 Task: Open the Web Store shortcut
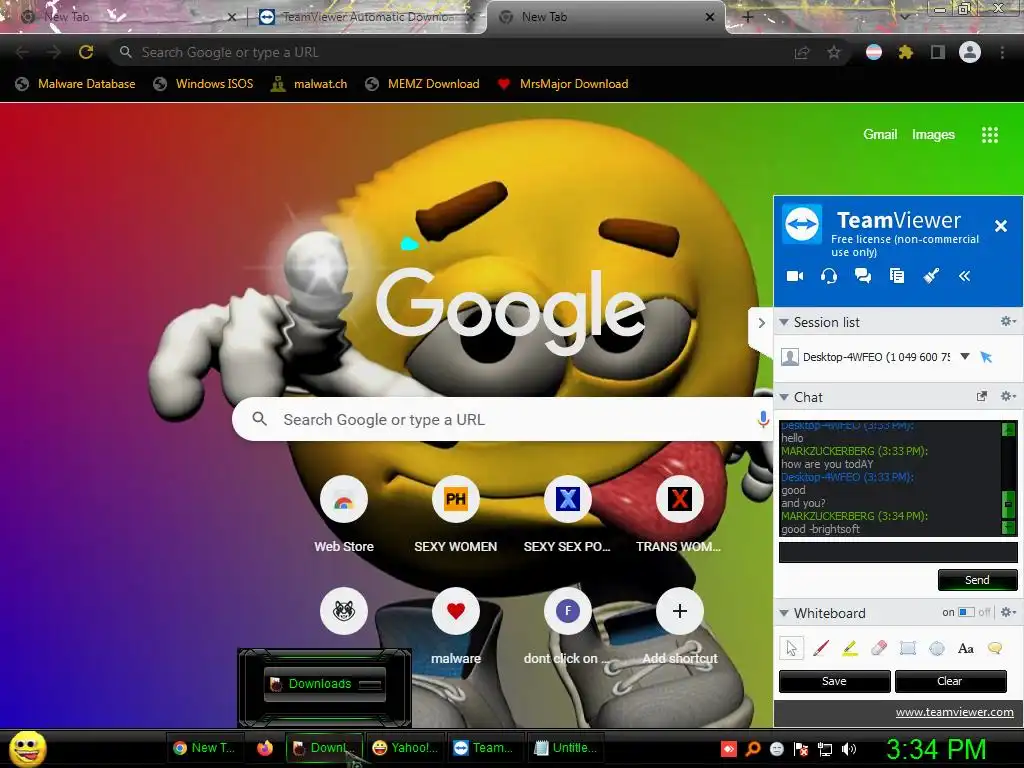pos(344,500)
